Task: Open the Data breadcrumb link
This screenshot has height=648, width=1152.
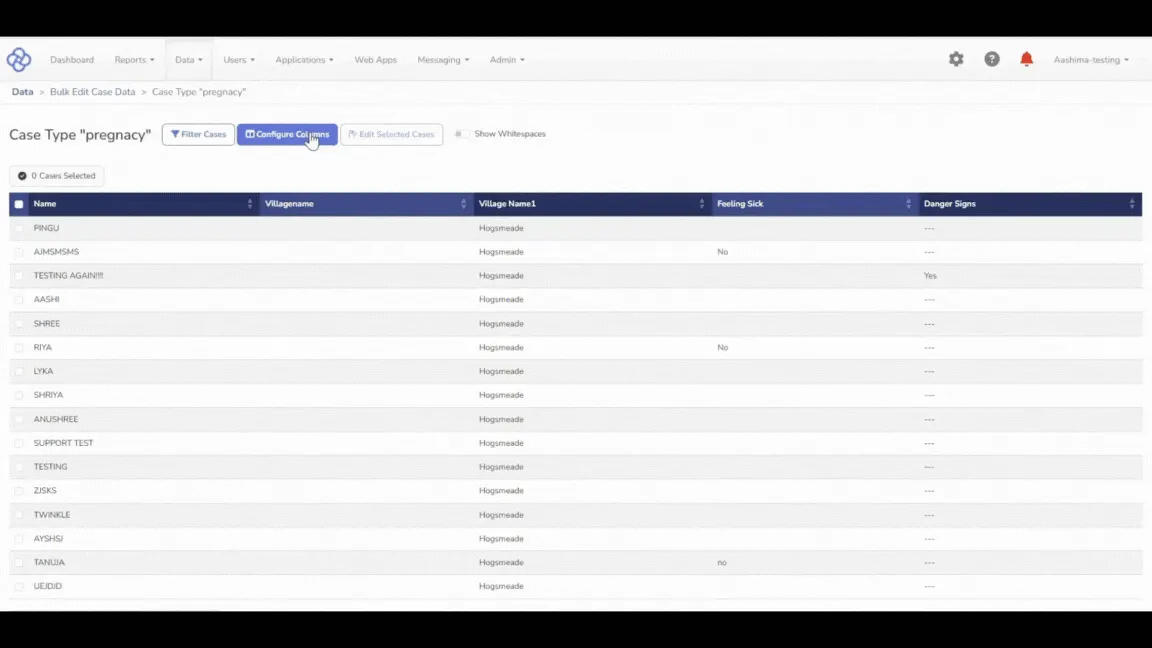Action: 23,92
